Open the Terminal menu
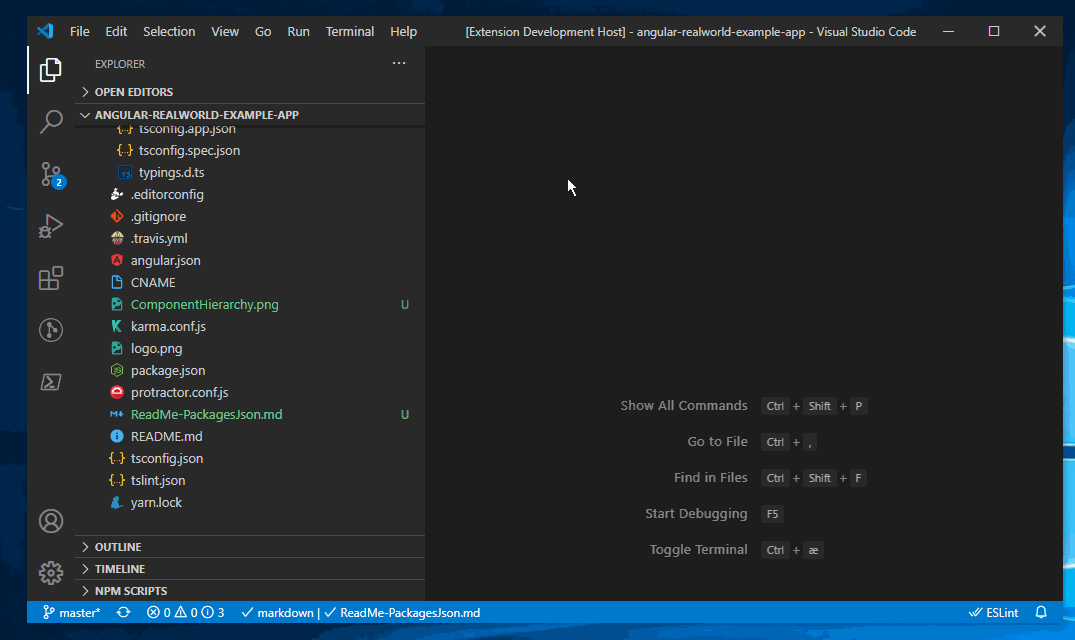1075x640 pixels. [350, 32]
